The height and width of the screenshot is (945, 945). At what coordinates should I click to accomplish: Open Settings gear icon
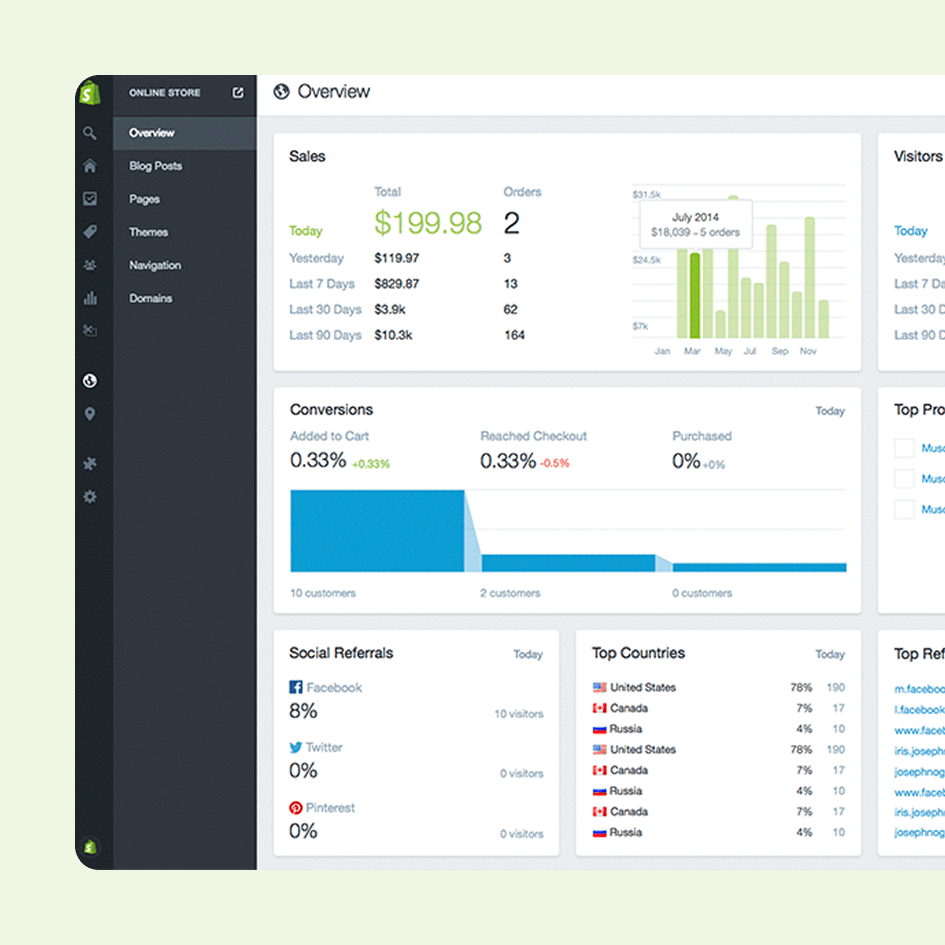tap(90, 497)
